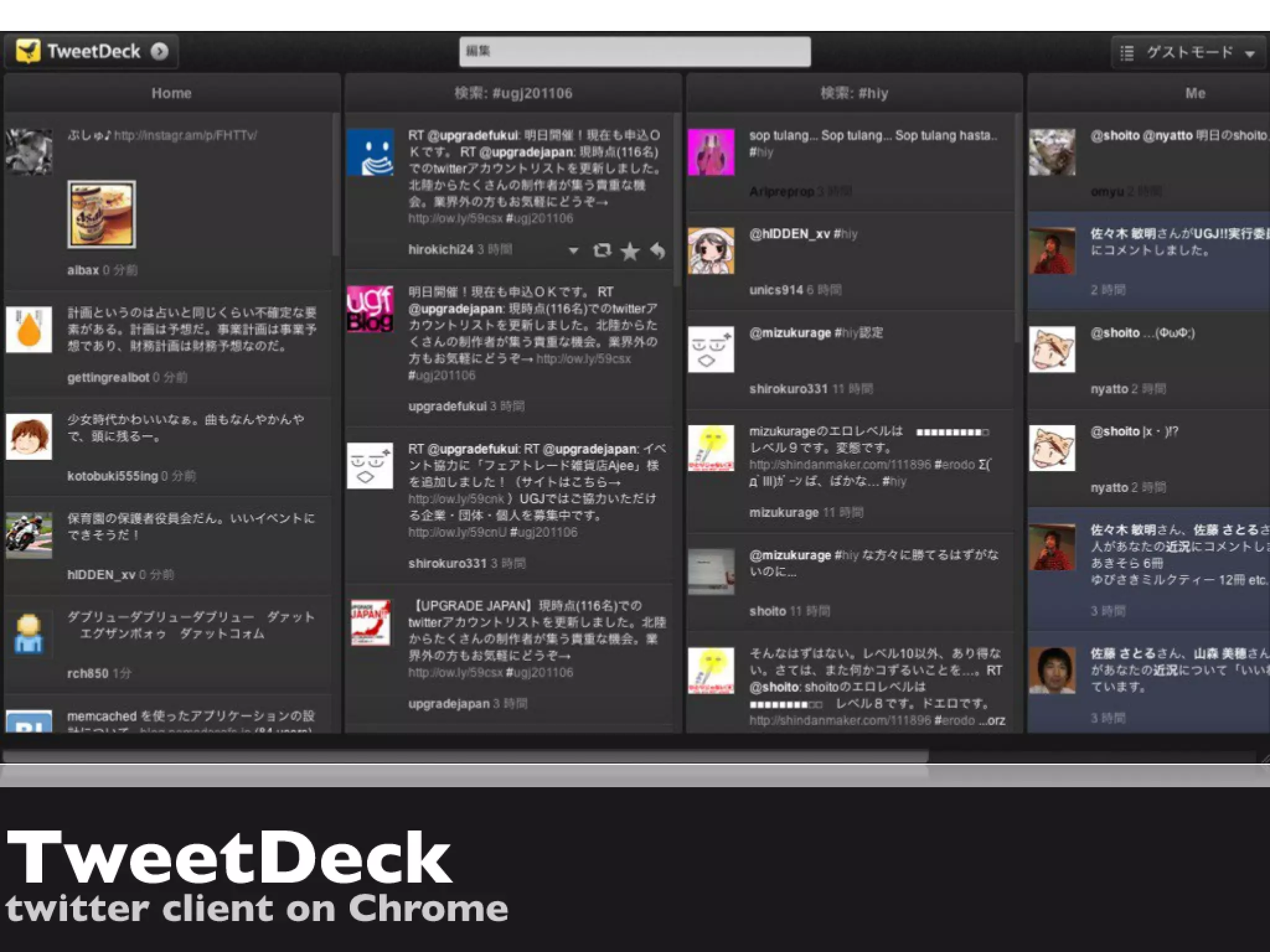The width and height of the screenshot is (1270, 952).
Task: Click upgradejapan username under UPGRADE JAPAN tweet
Action: [x=448, y=703]
